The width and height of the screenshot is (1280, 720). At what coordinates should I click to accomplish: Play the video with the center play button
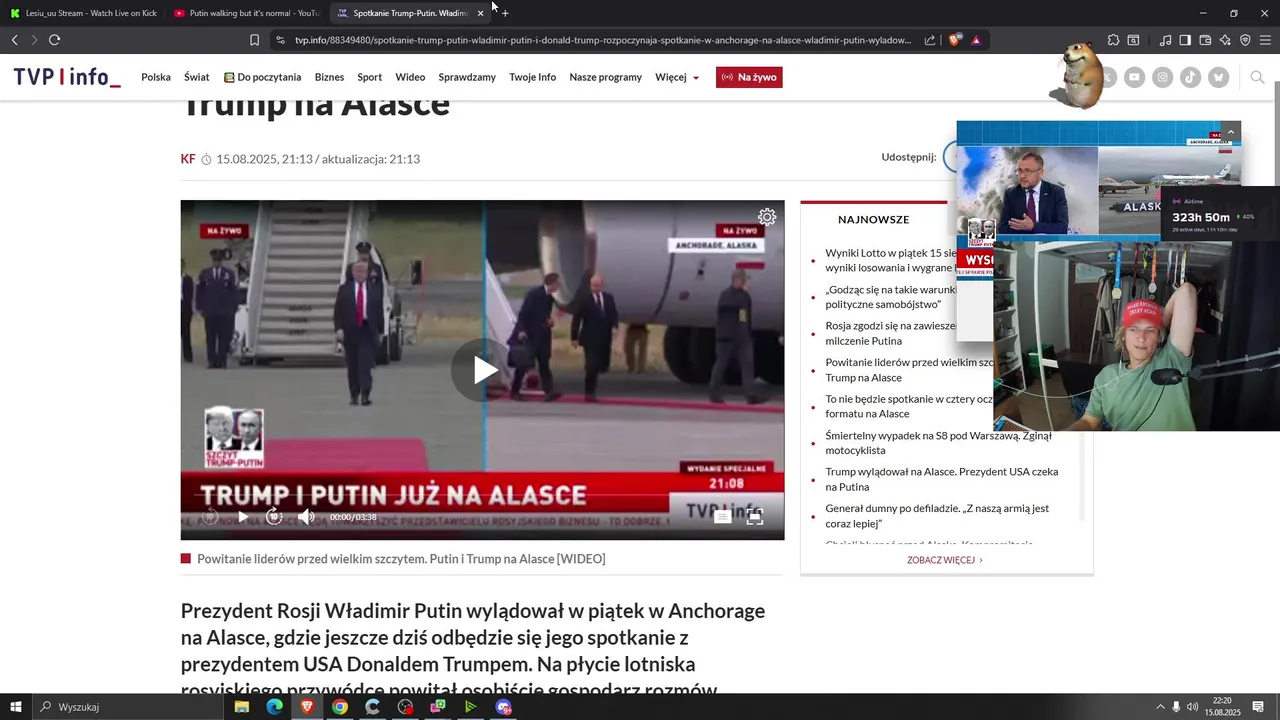click(x=482, y=370)
